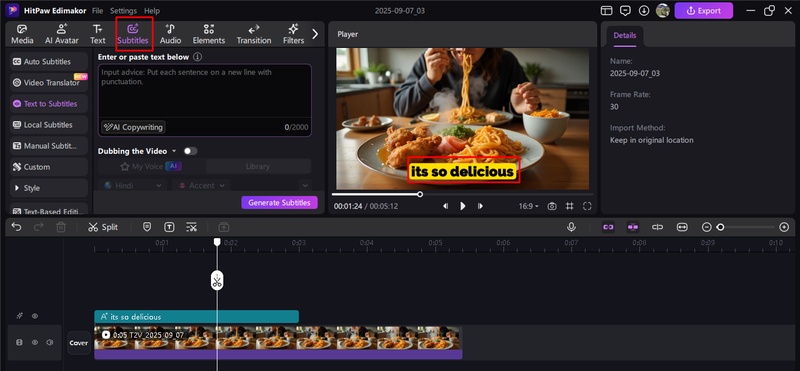Image resolution: width=800 pixels, height=371 pixels.
Task: Undo the last timeline action
Action: (16, 227)
